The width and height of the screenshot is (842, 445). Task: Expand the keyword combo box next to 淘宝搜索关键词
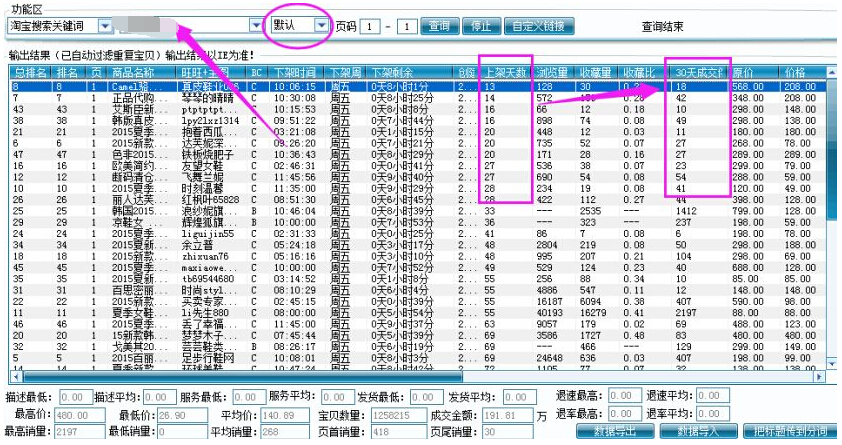tap(256, 26)
